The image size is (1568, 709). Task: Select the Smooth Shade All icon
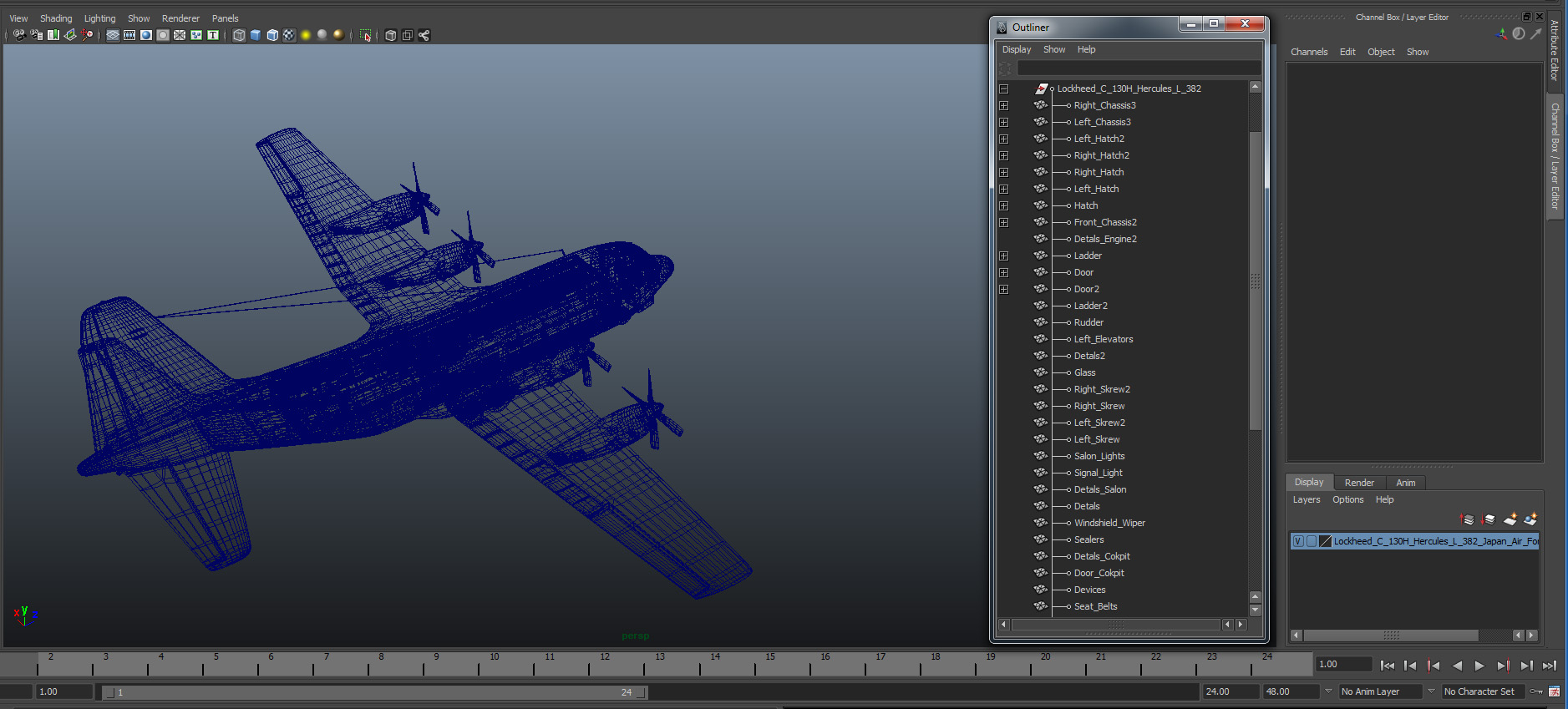256,35
